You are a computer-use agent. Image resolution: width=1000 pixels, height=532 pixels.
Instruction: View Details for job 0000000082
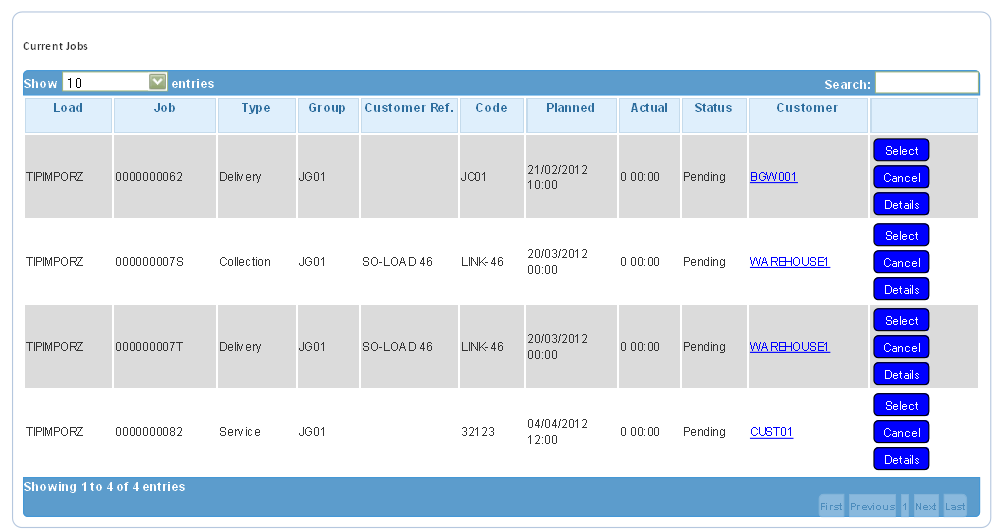tap(901, 459)
